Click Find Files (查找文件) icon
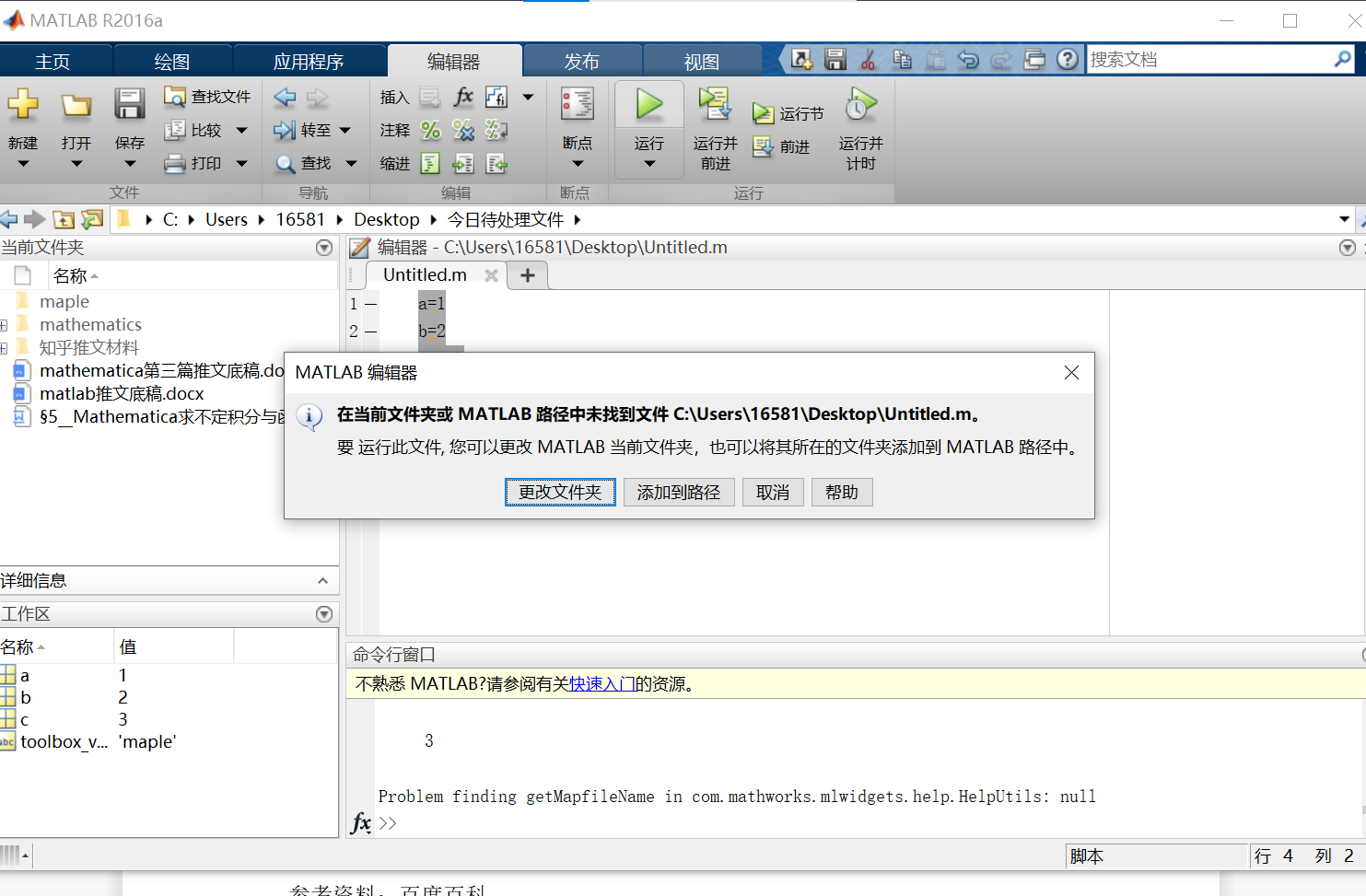Screen dimensions: 1366x896 coord(174,96)
